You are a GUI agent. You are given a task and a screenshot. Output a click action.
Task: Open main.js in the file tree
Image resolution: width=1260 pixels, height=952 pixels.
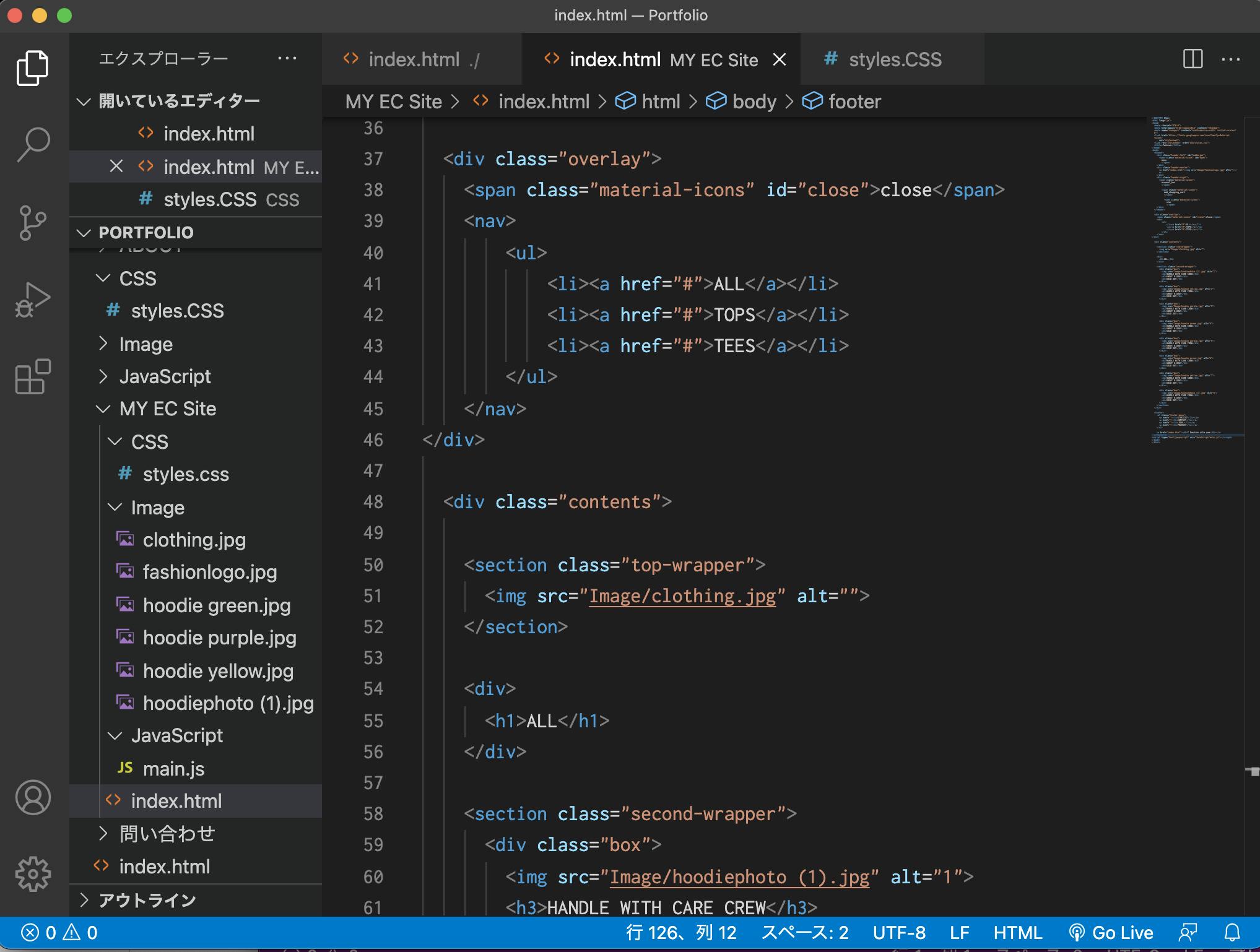pos(173,769)
